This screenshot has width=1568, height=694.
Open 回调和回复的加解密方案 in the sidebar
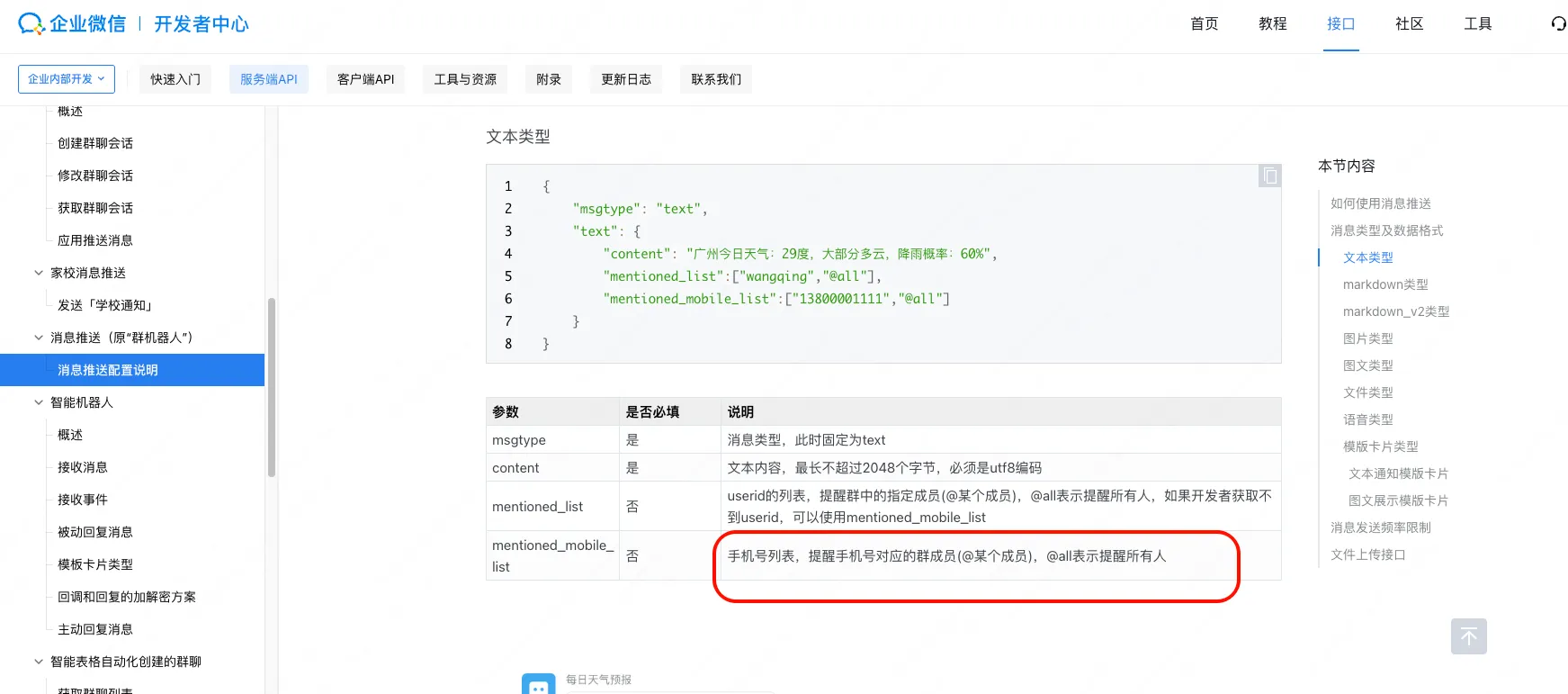click(x=127, y=597)
